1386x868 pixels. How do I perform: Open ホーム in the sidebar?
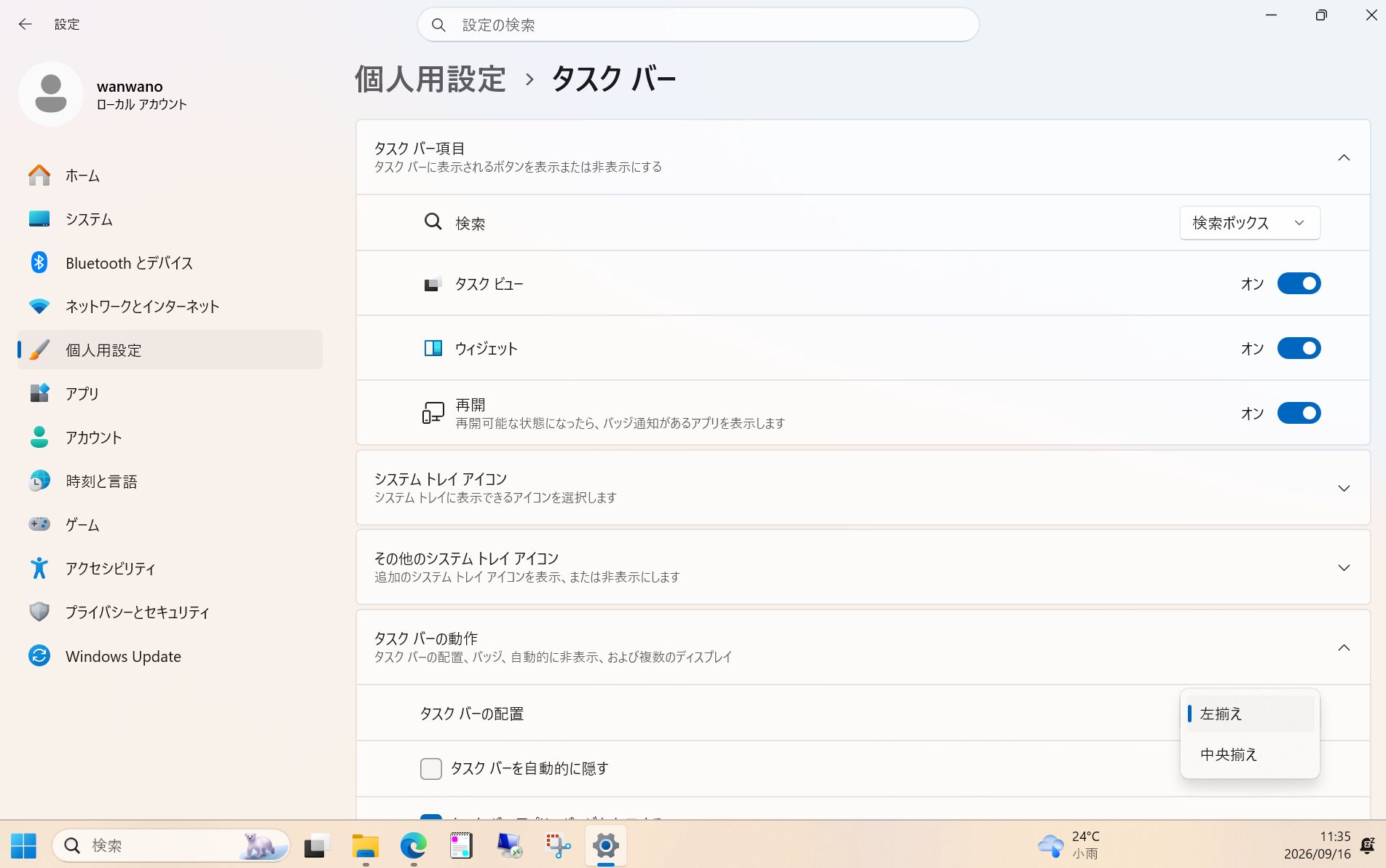pos(170,175)
